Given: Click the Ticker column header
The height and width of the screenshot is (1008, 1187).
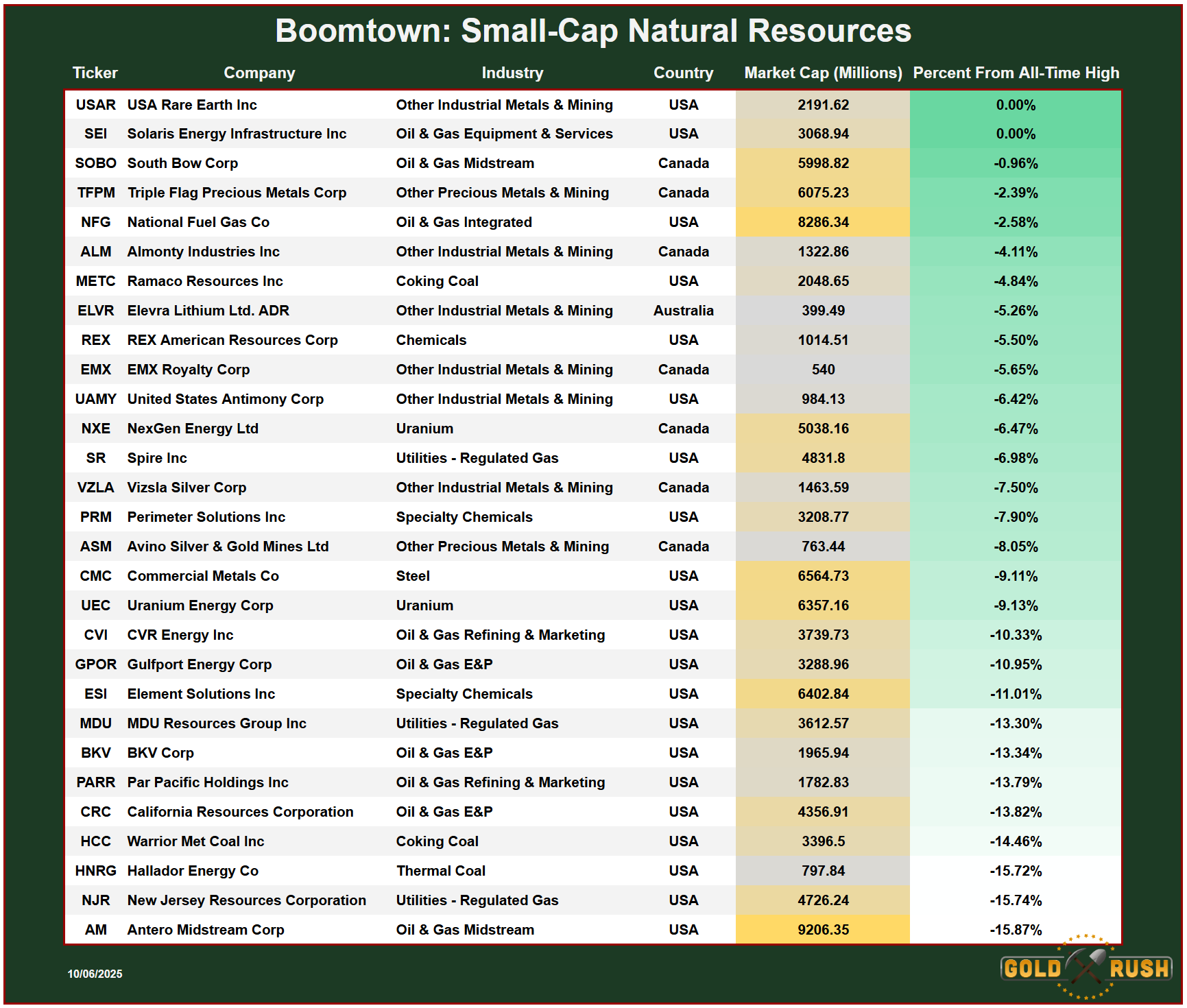Looking at the screenshot, I should pyautogui.click(x=95, y=73).
